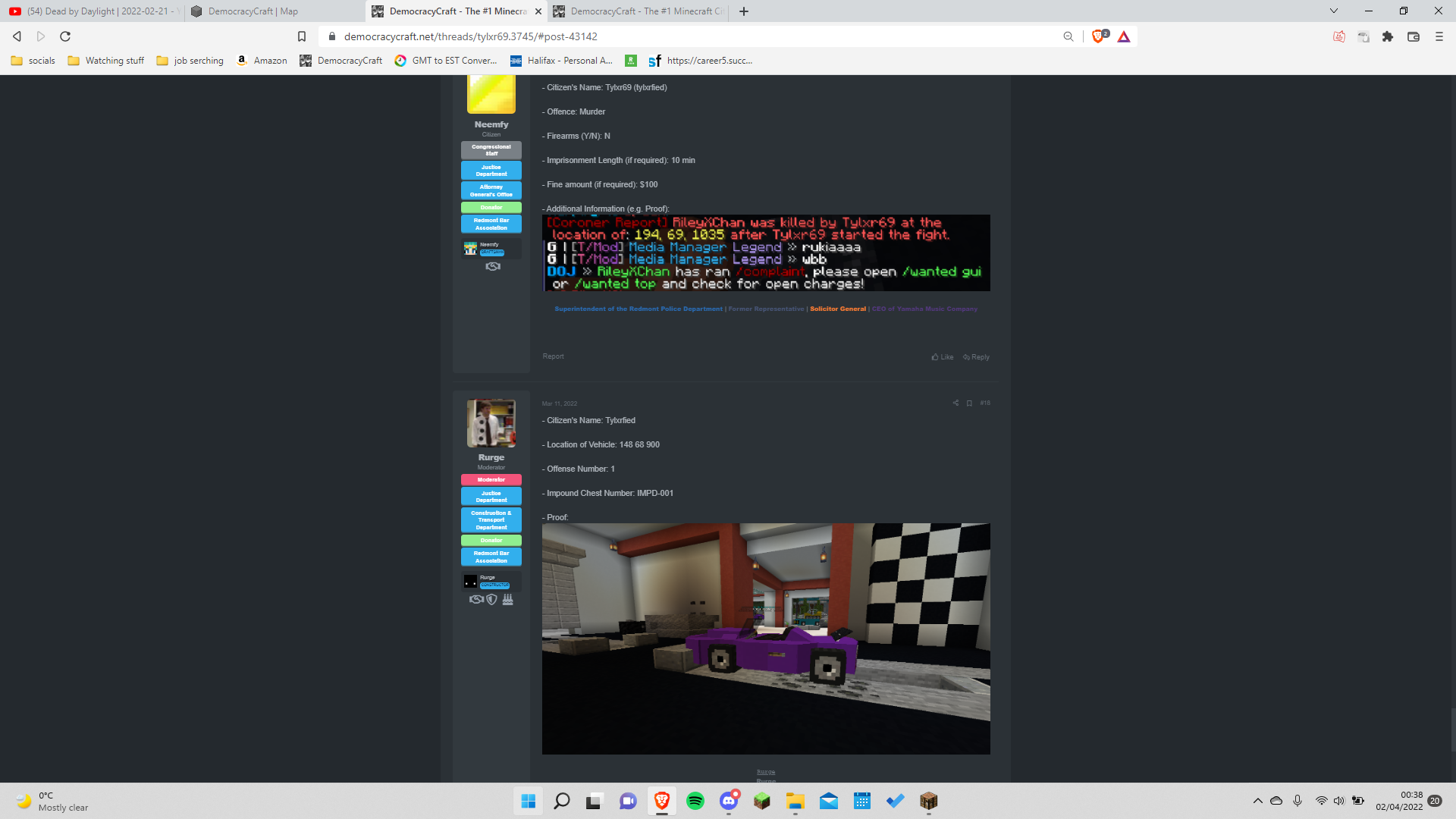Open the purple car proof screenshot
The image size is (1456, 819).
click(766, 639)
